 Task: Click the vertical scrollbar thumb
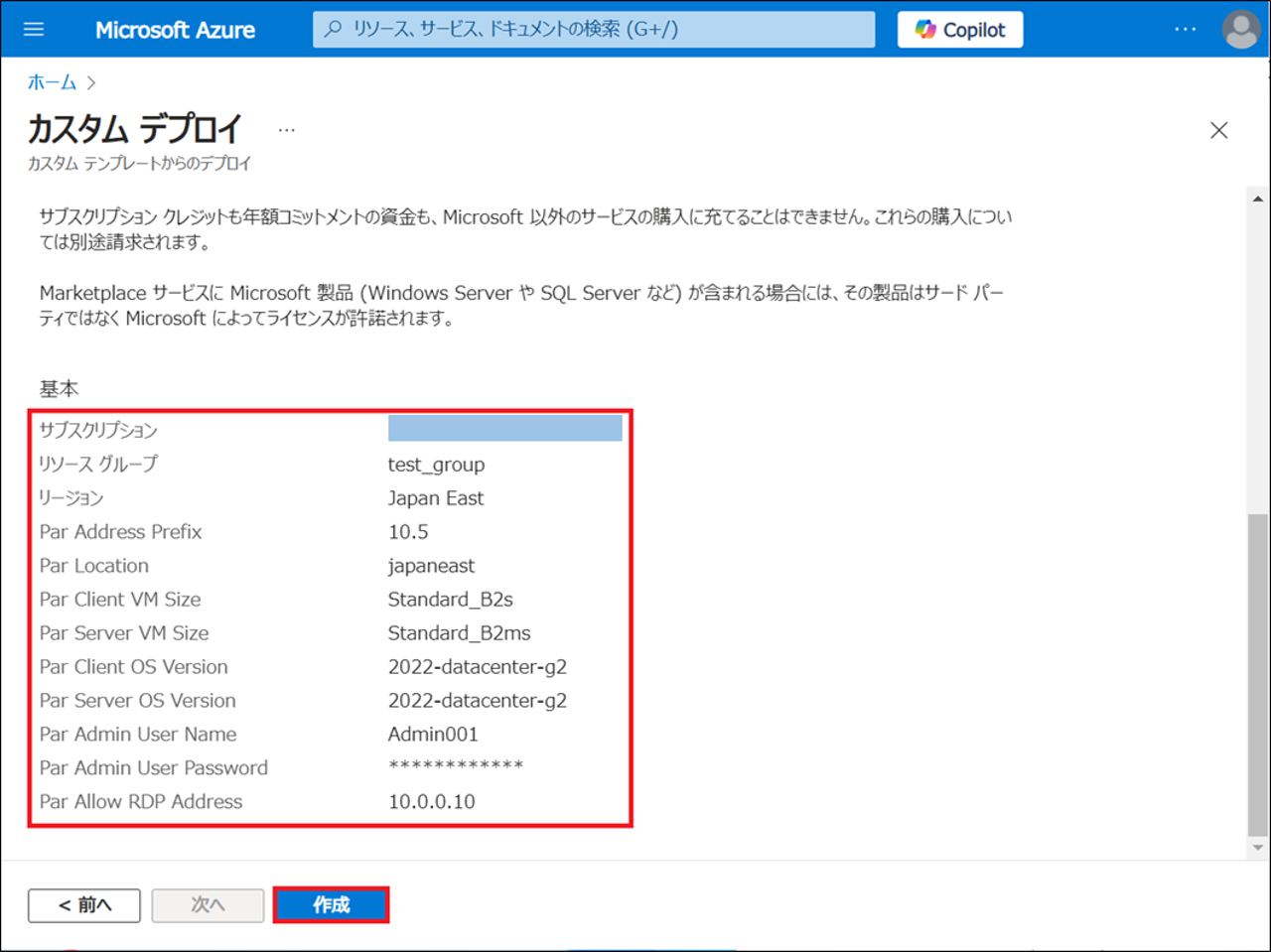[1258, 675]
